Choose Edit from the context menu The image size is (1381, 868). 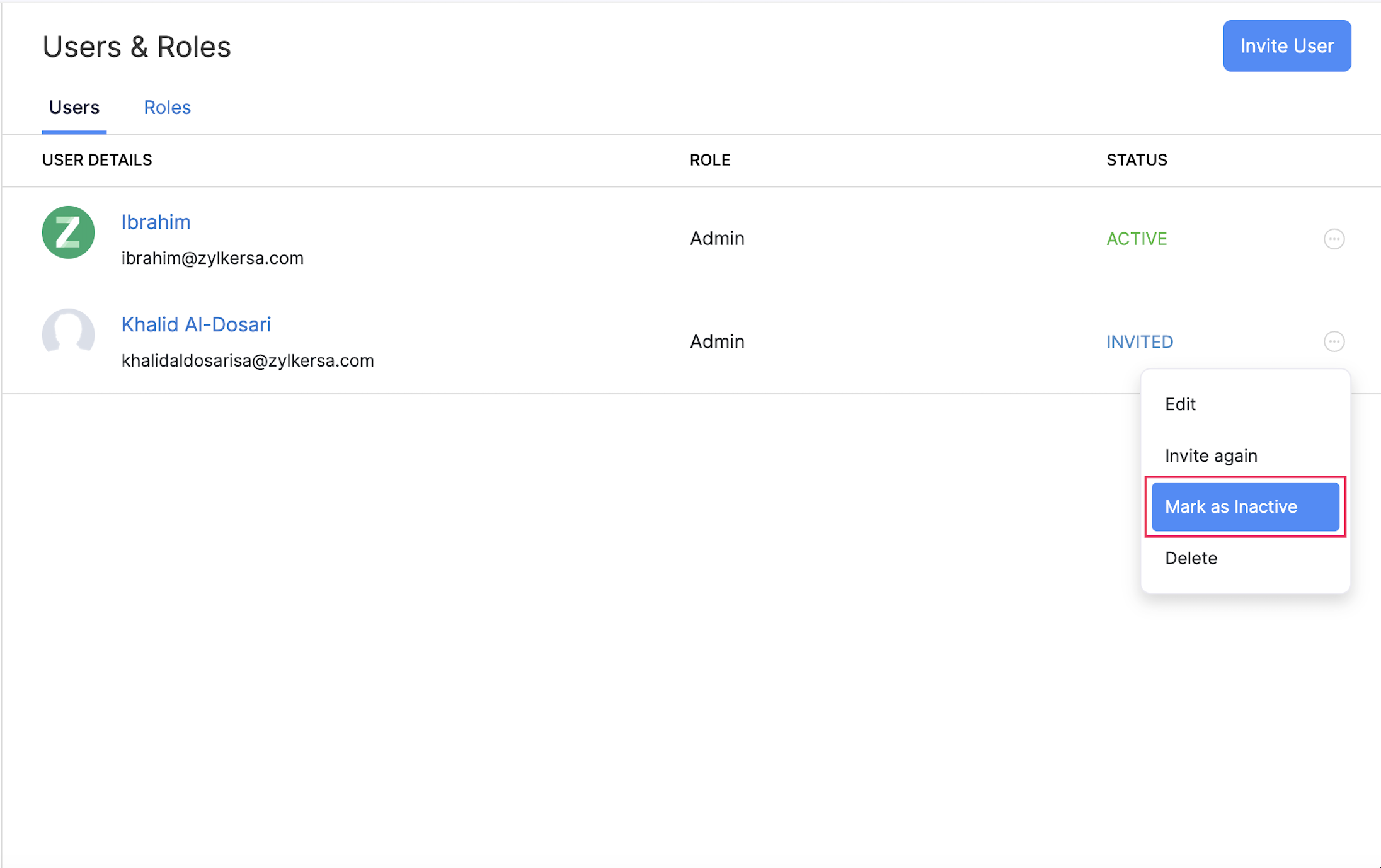tap(1180, 404)
